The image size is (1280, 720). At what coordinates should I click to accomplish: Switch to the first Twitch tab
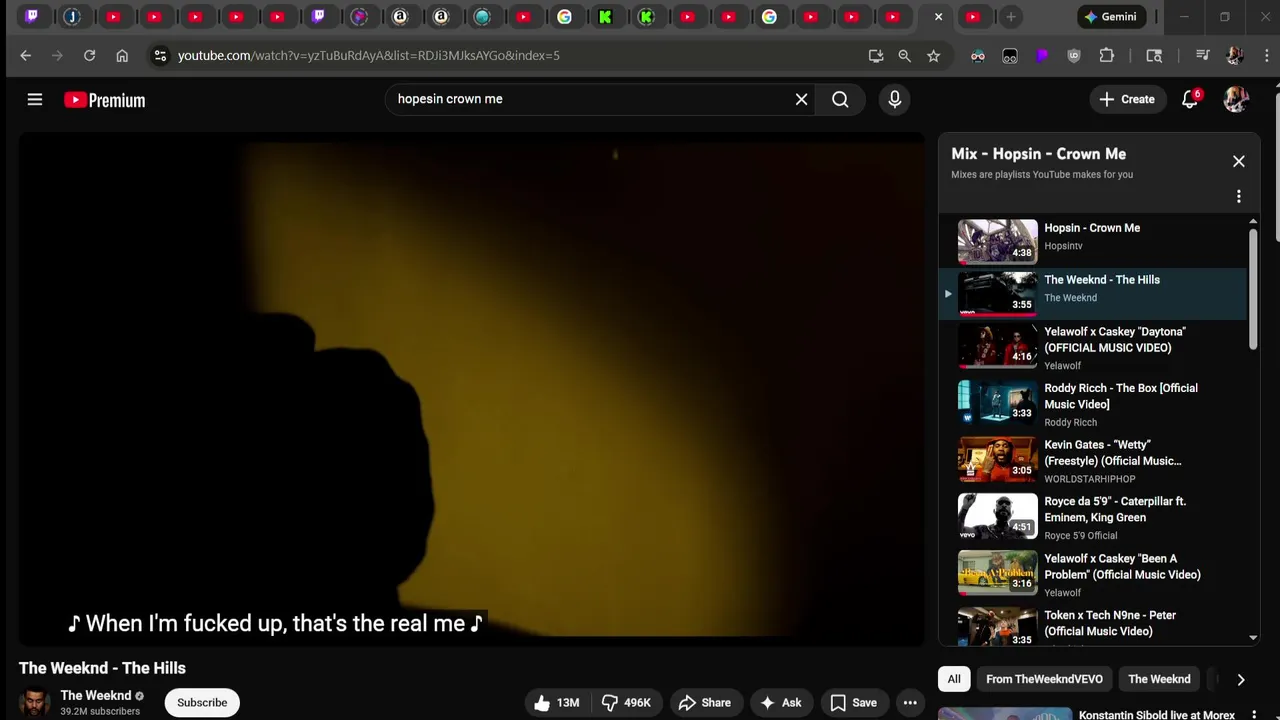click(31, 16)
